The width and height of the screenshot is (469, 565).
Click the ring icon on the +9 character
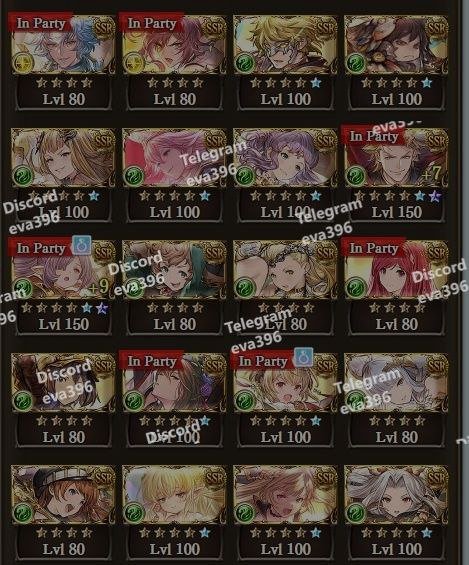[x=81, y=246]
